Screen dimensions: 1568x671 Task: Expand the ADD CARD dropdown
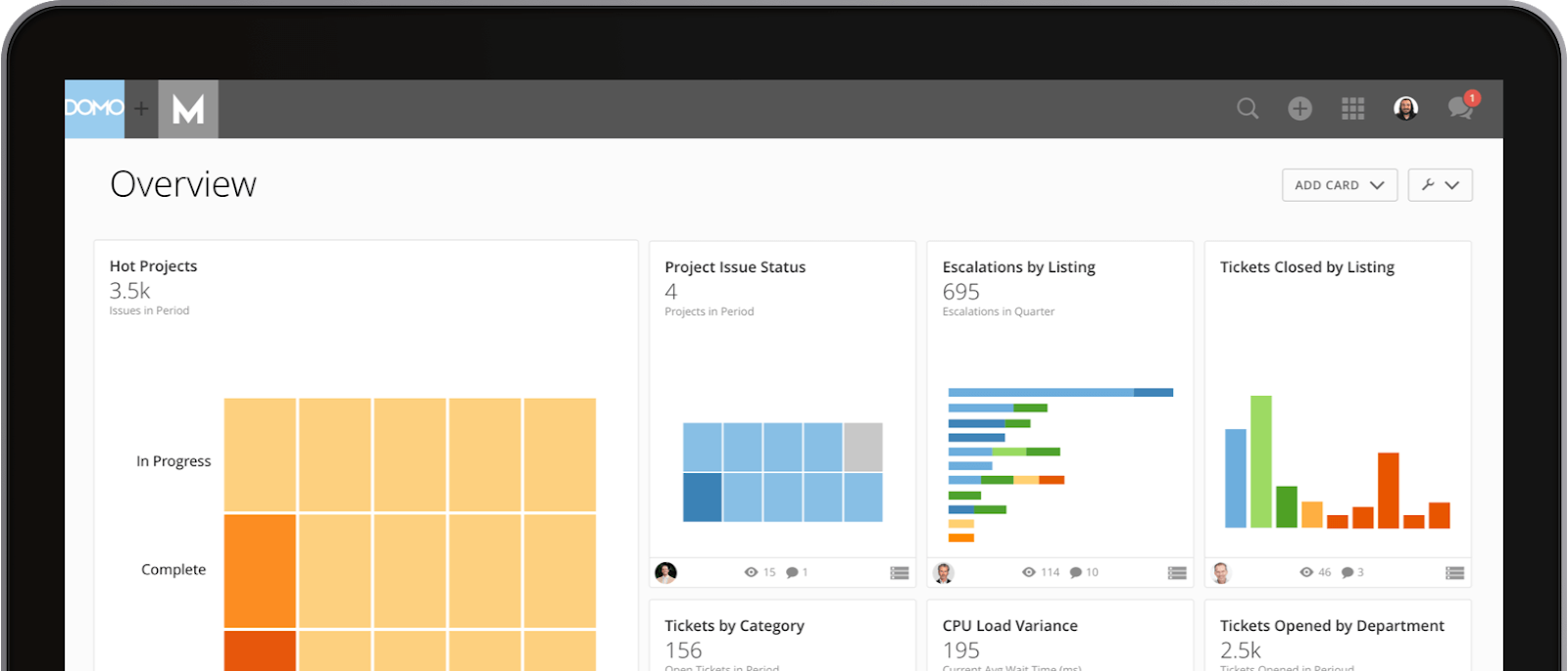1339,185
